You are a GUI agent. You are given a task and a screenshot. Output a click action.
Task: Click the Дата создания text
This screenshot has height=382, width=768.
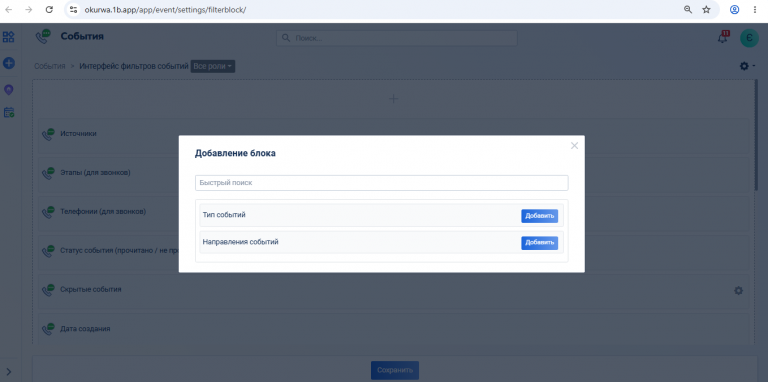85,329
